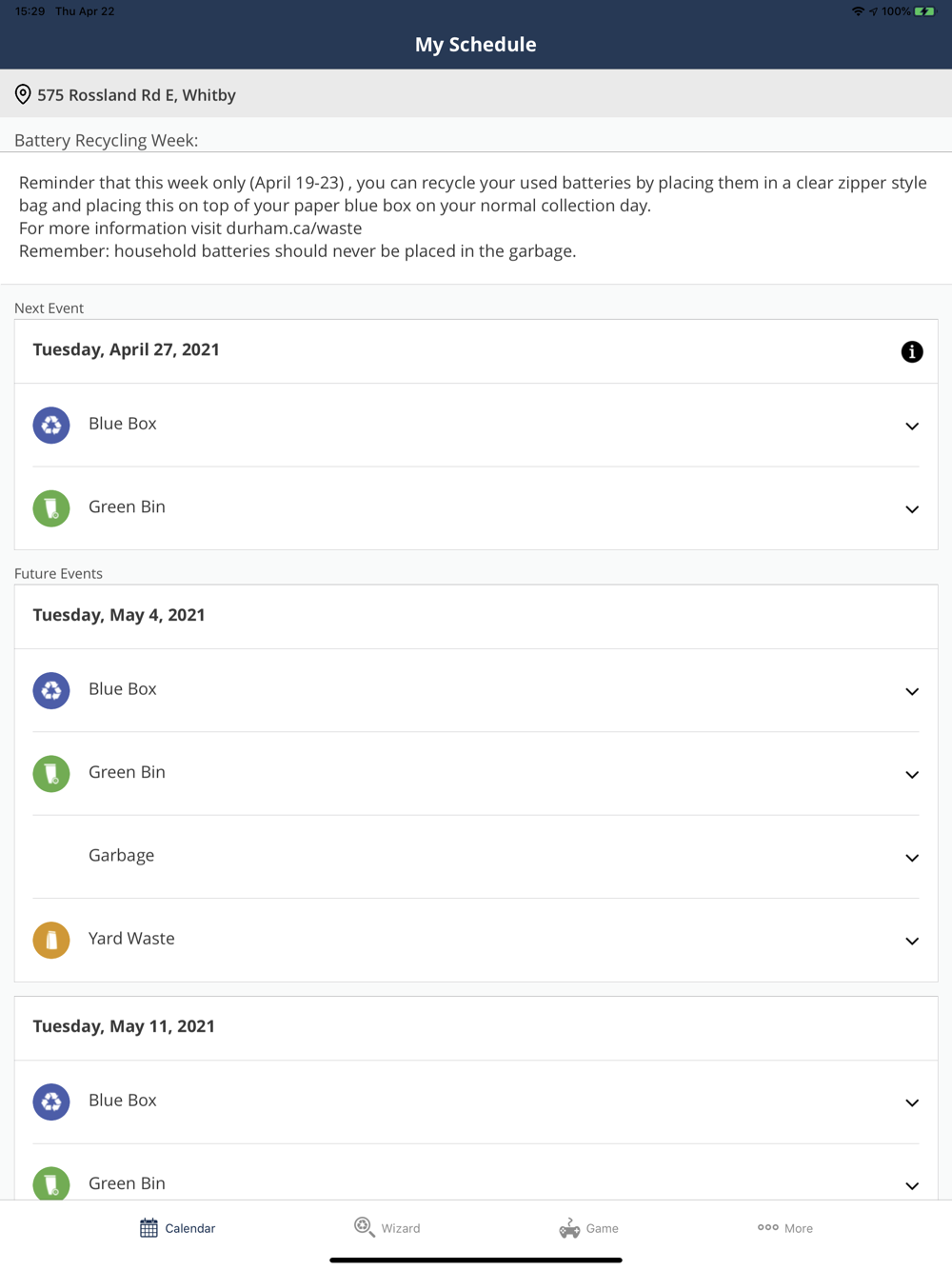Switch to the Wizard tab
Viewport: 952px width, 1270px height.
(x=387, y=1228)
